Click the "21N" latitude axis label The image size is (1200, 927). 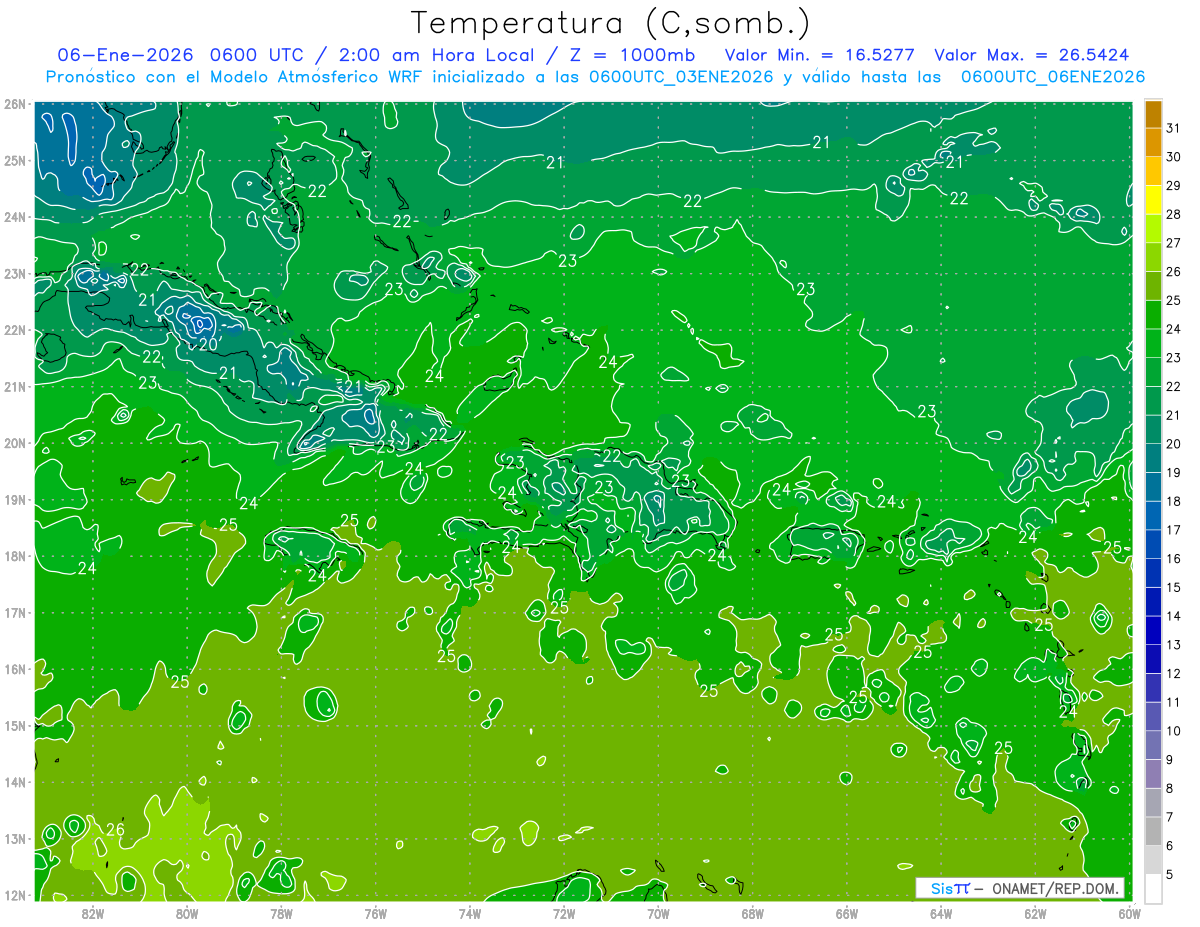coord(15,386)
